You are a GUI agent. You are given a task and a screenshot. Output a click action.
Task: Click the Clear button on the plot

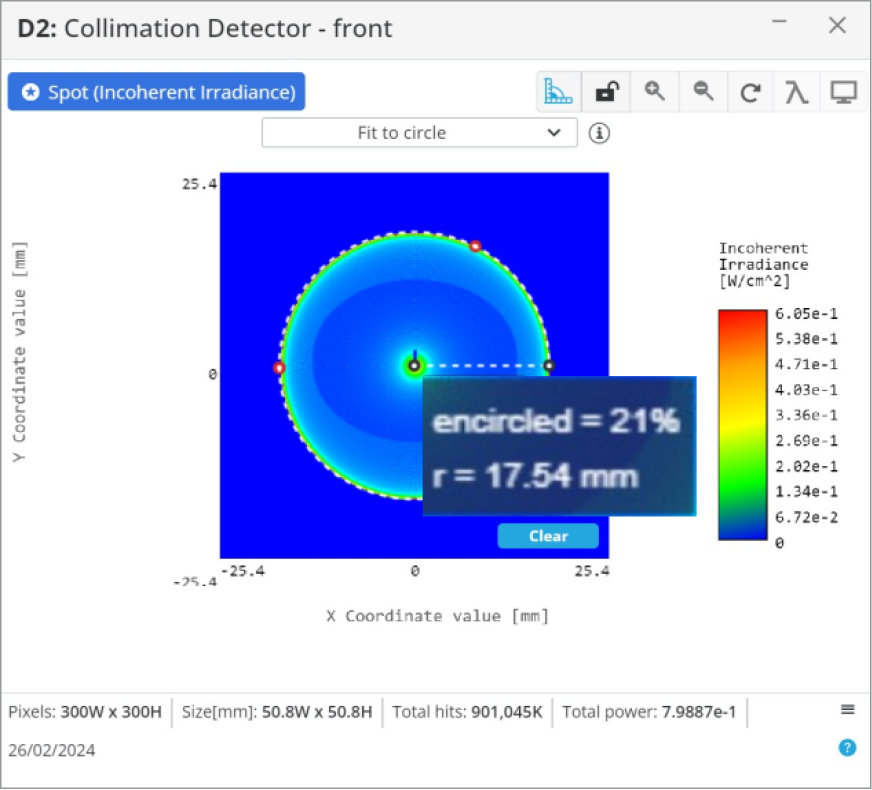pos(548,536)
